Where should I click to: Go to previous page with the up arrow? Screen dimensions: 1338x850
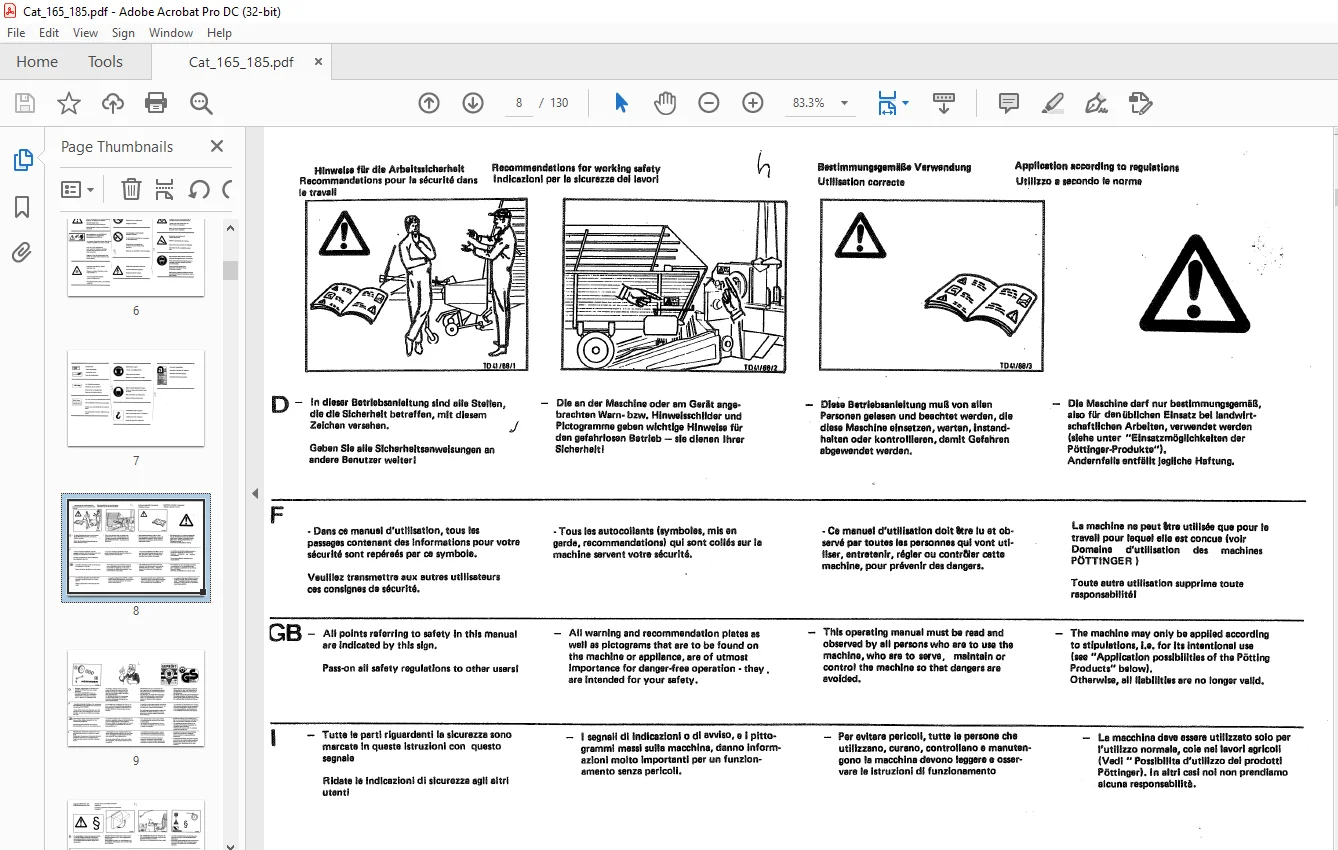(x=429, y=103)
